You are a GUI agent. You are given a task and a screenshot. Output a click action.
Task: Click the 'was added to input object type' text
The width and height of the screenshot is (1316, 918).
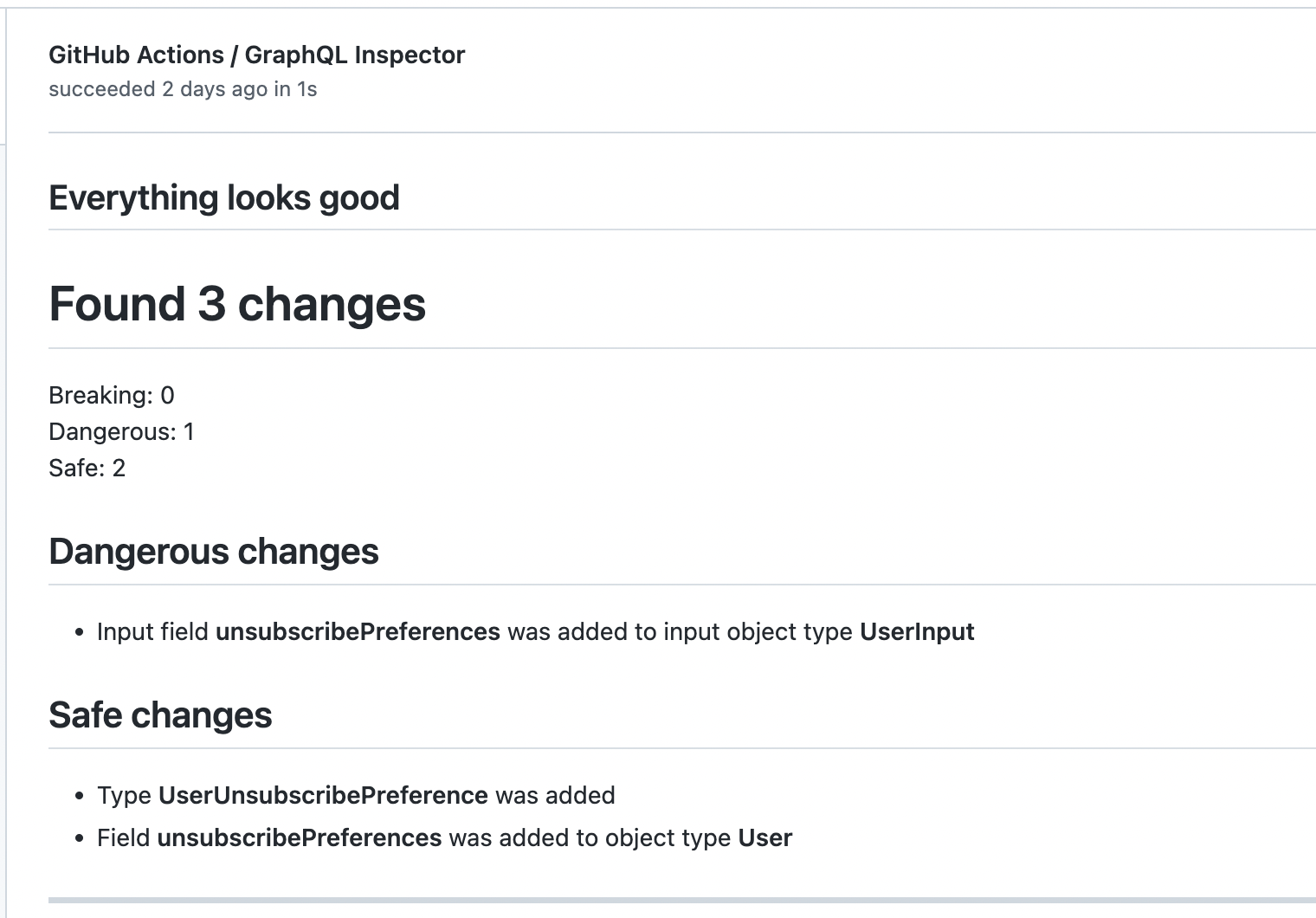[680, 631]
